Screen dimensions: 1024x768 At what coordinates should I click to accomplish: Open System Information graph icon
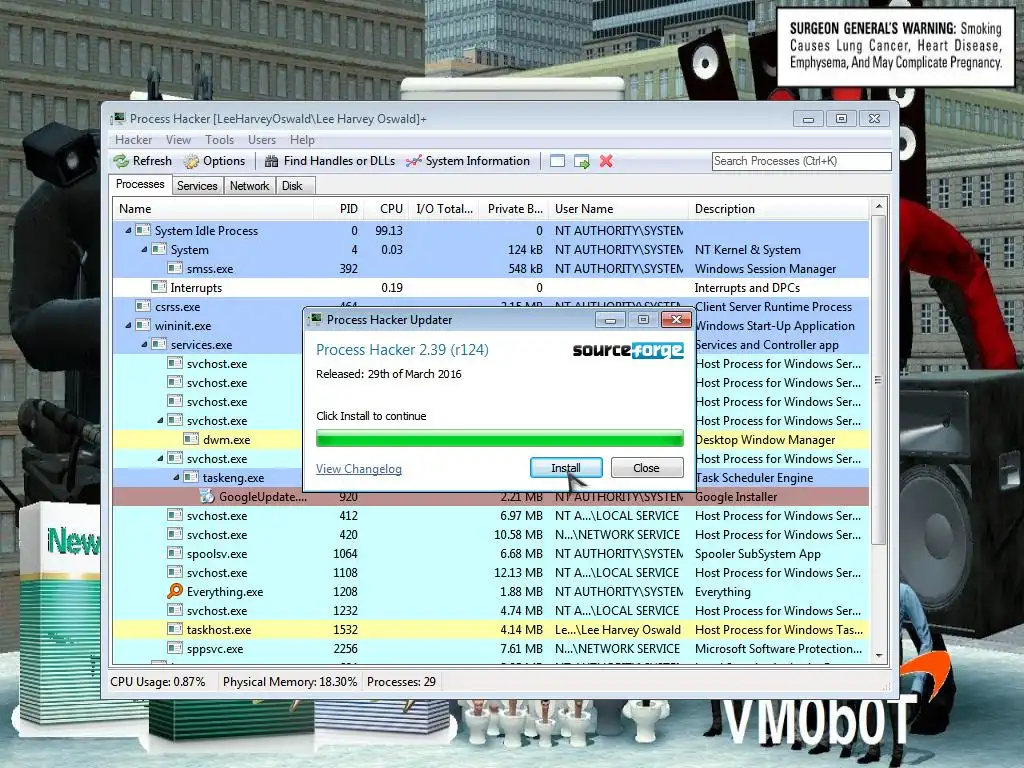pos(413,161)
